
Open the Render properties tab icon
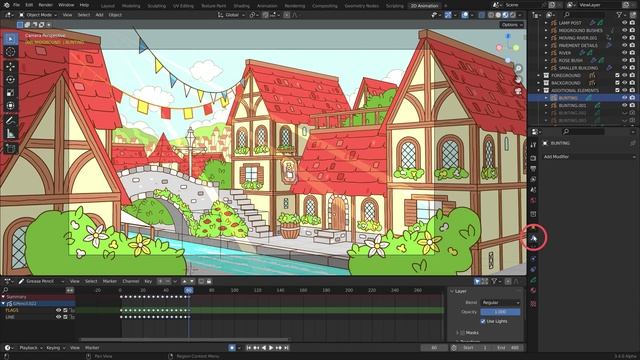pos(533,158)
